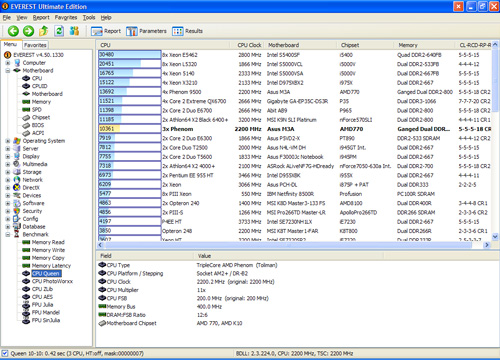Open the Favorites menu

66,17
